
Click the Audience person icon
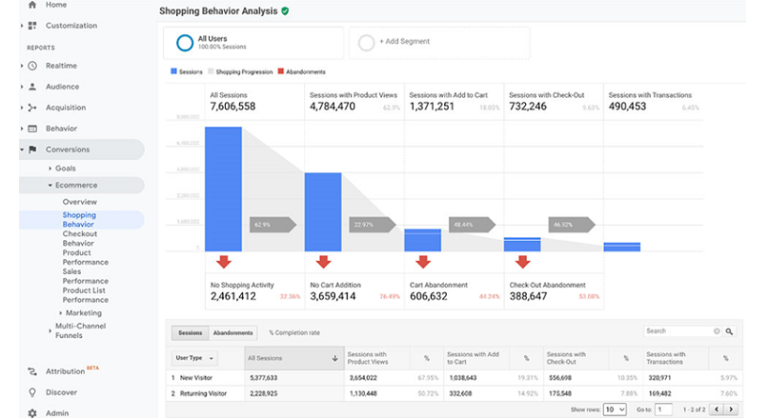32,87
